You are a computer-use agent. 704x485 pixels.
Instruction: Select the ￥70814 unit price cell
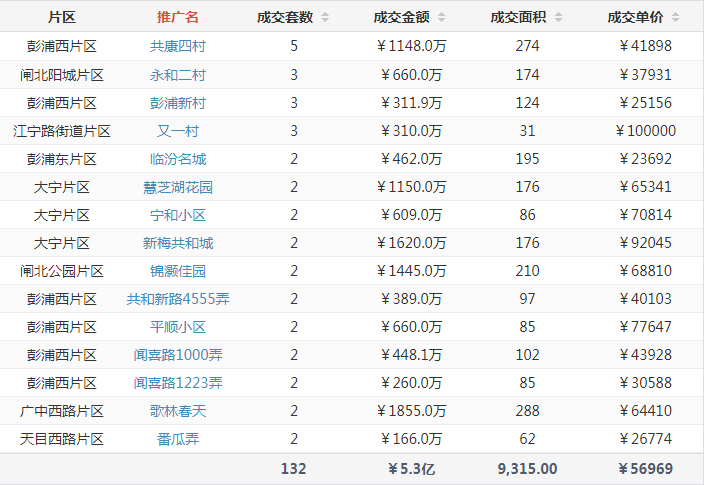[x=646, y=215]
